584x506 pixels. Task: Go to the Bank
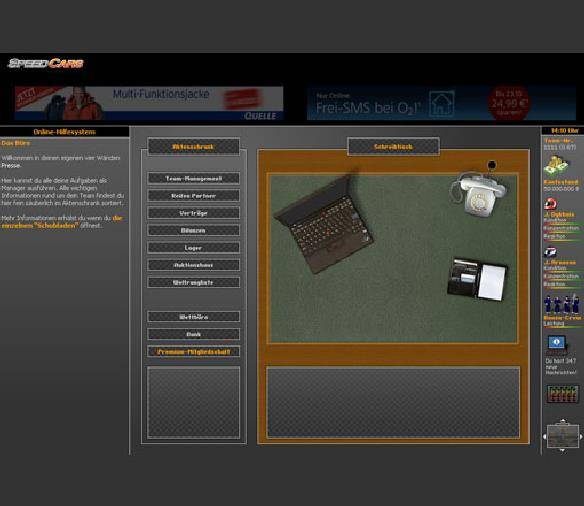pos(193,334)
